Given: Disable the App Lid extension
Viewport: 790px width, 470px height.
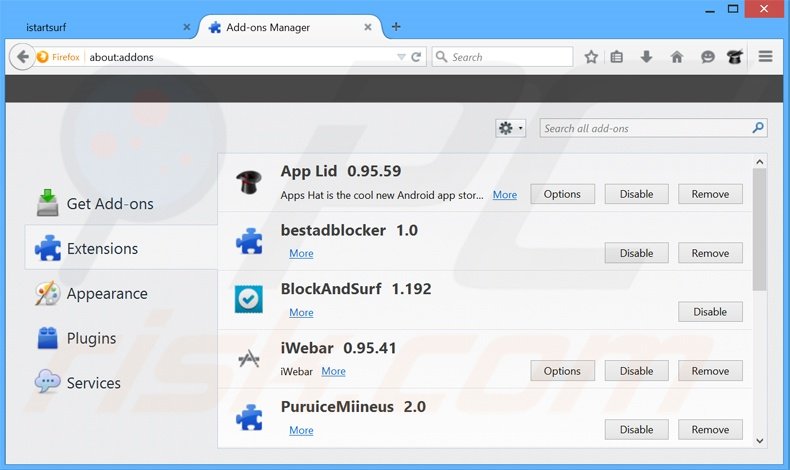Looking at the screenshot, I should pos(636,194).
